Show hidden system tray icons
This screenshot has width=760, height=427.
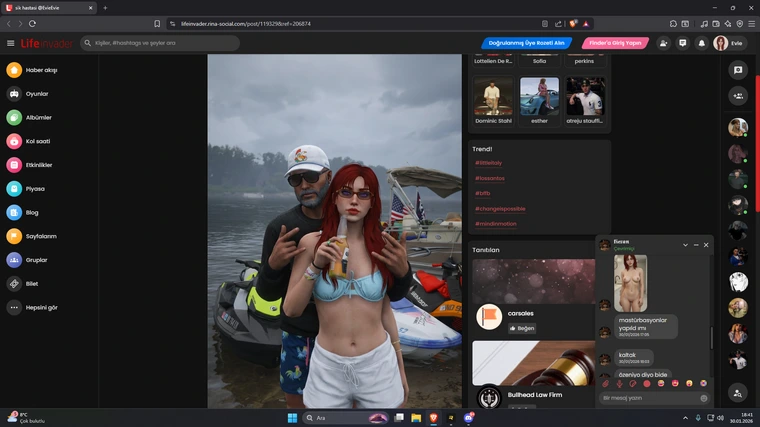coord(685,418)
